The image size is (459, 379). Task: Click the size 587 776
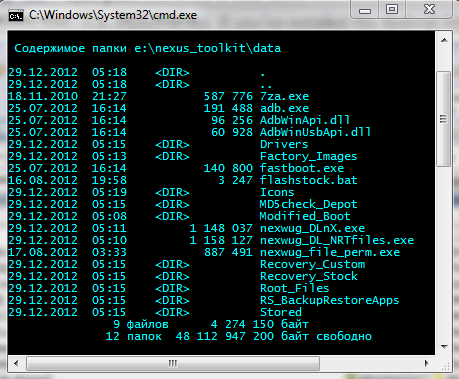228,96
